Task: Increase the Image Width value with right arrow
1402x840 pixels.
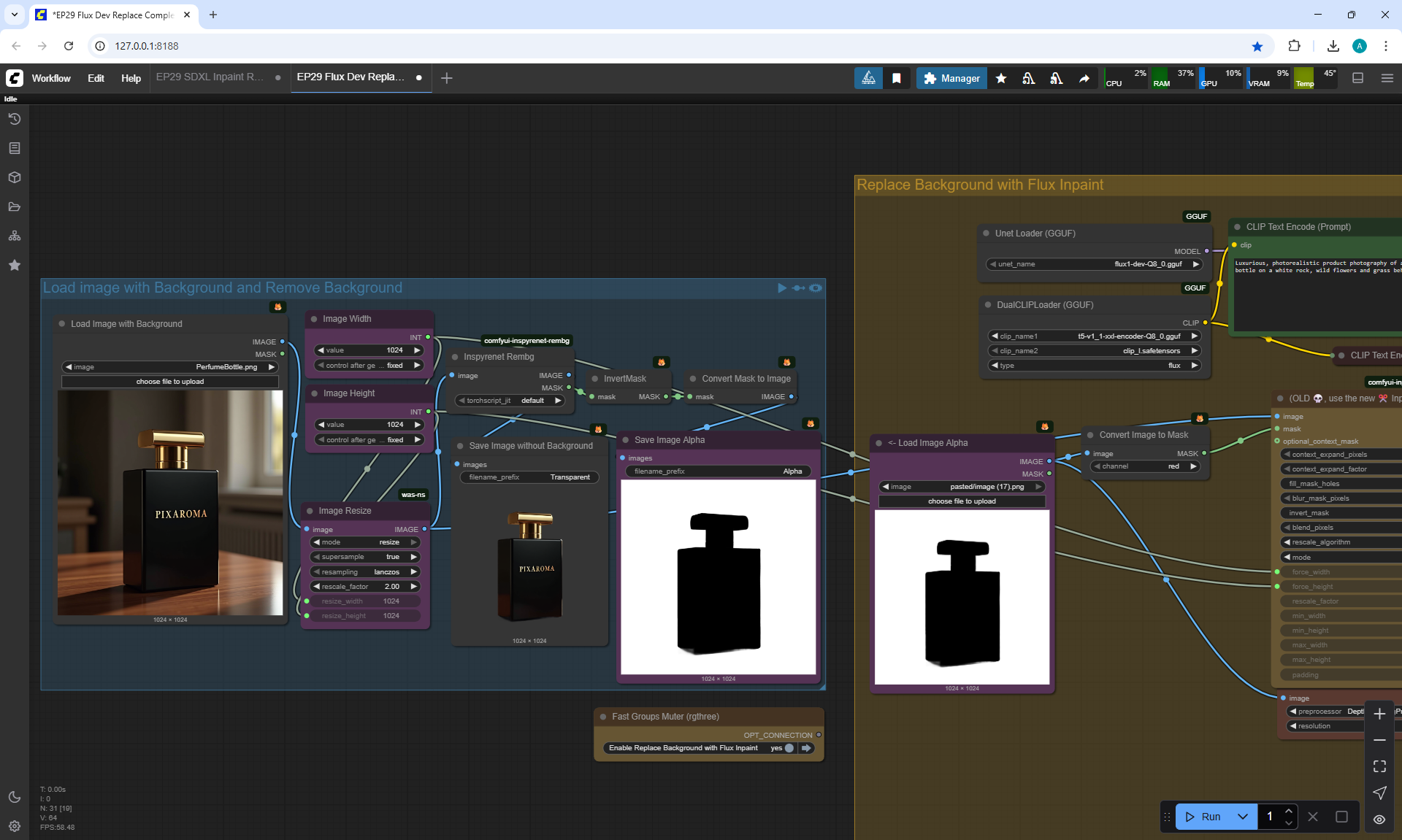Action: click(418, 350)
